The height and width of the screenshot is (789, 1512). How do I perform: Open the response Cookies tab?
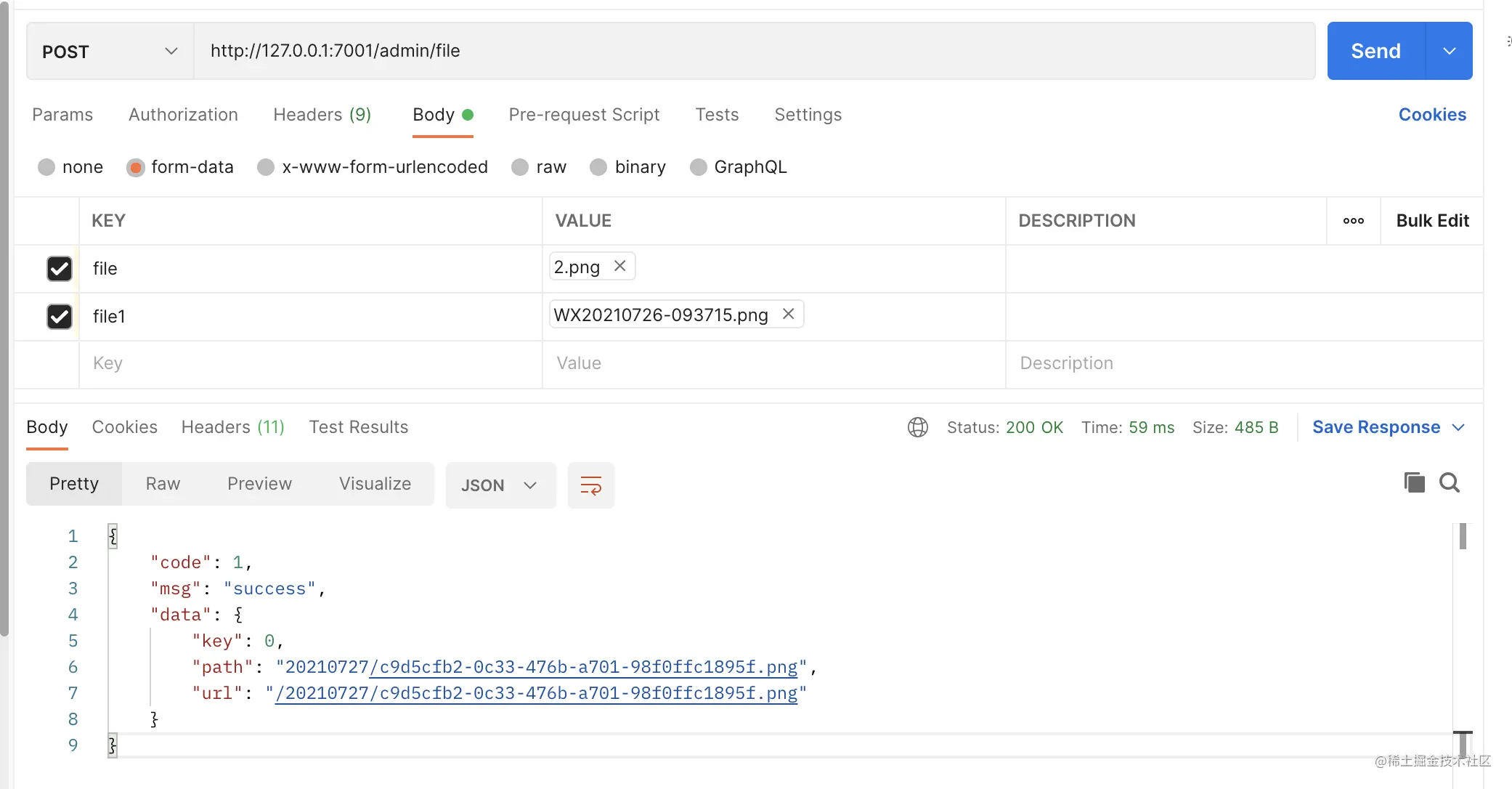[x=124, y=427]
